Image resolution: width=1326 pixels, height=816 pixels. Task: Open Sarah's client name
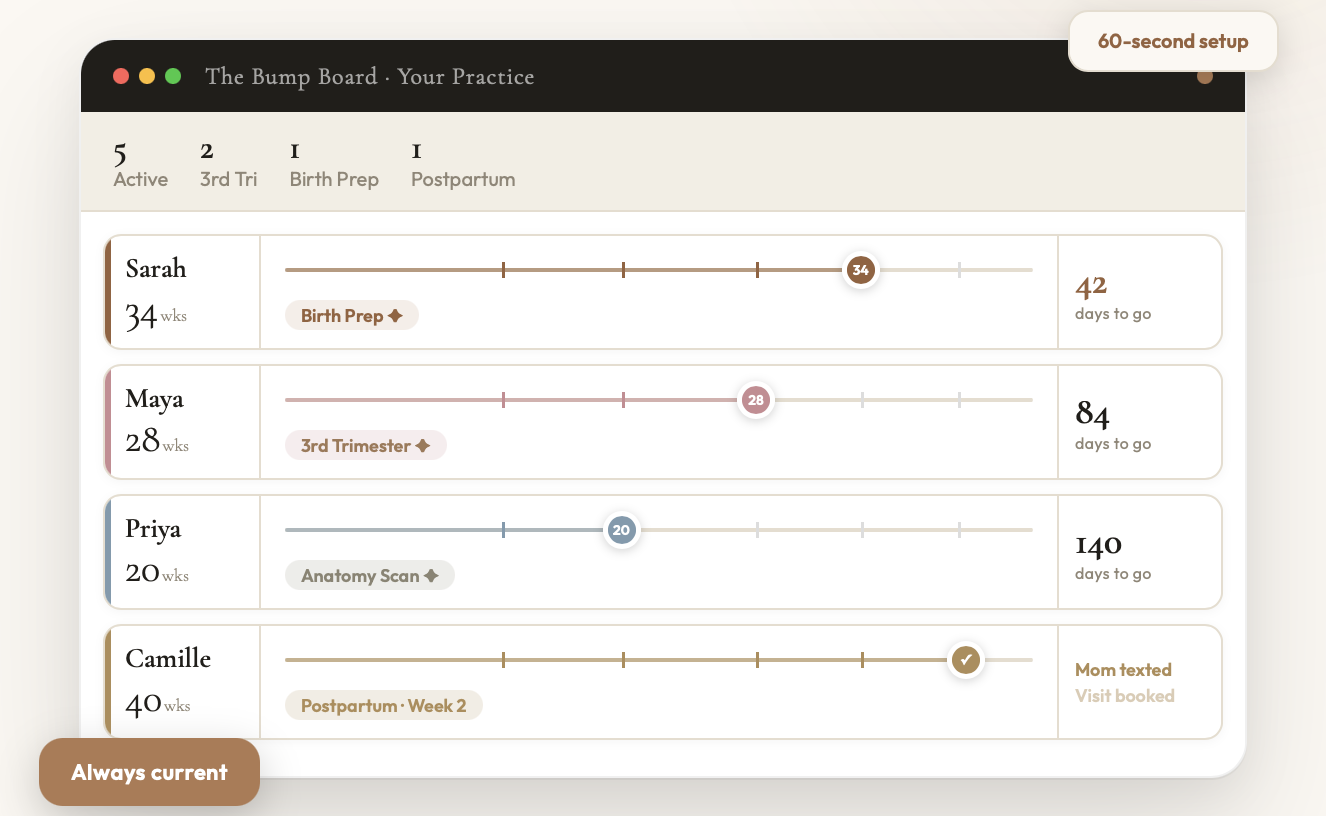click(x=156, y=269)
